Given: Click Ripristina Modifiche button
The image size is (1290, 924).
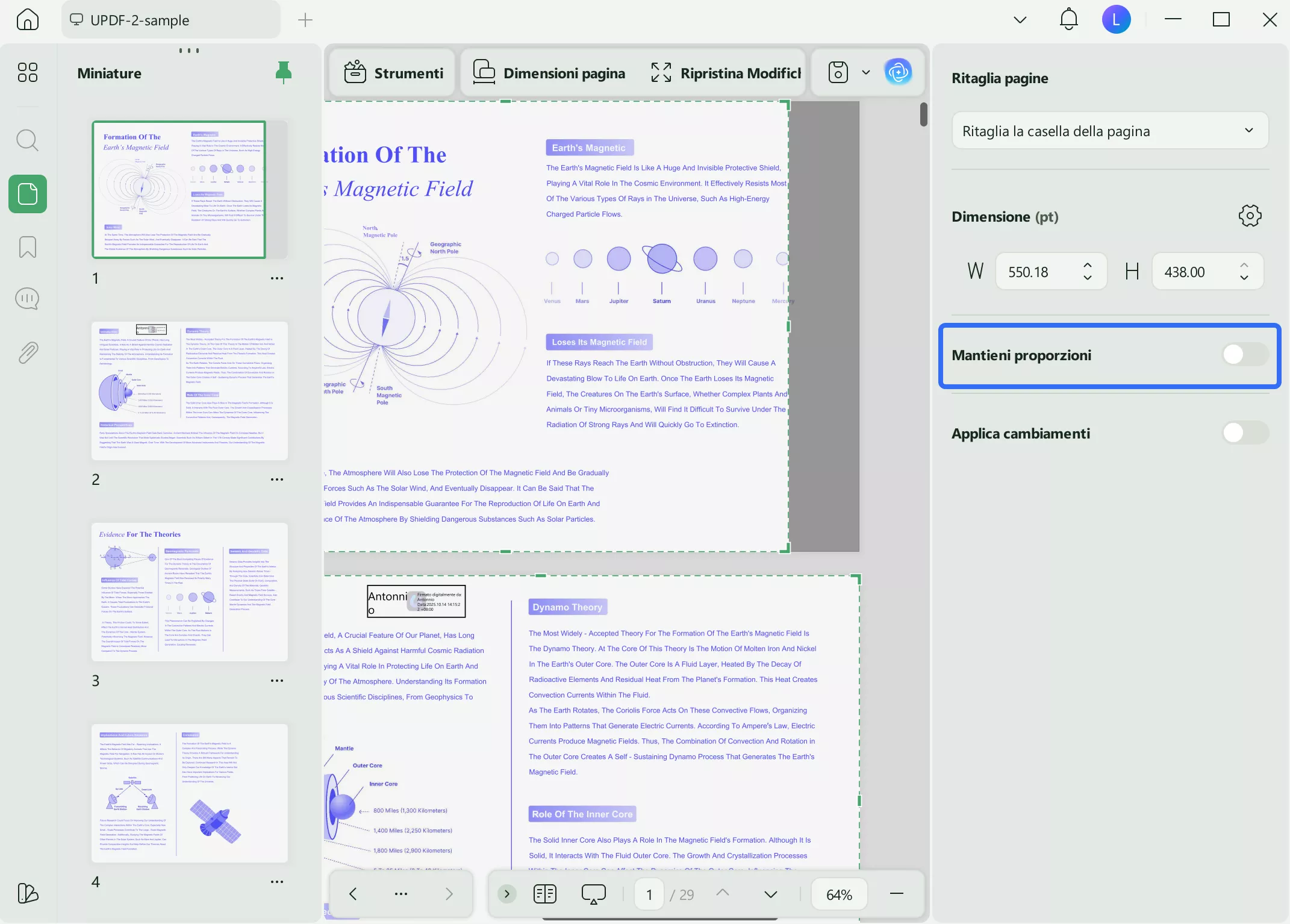Looking at the screenshot, I should (x=726, y=73).
